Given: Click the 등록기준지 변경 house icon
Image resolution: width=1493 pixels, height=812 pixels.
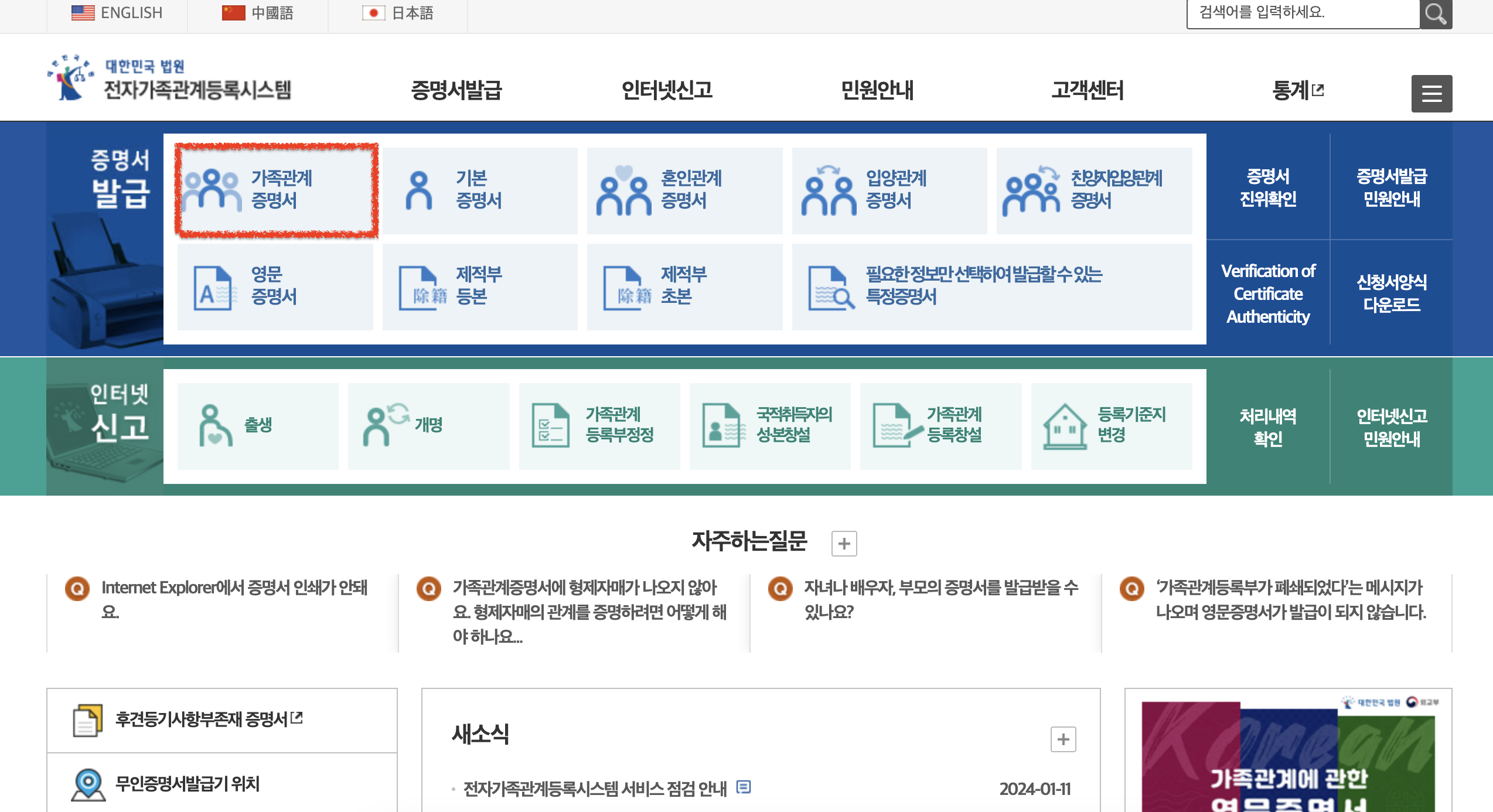Looking at the screenshot, I should (1112, 426).
